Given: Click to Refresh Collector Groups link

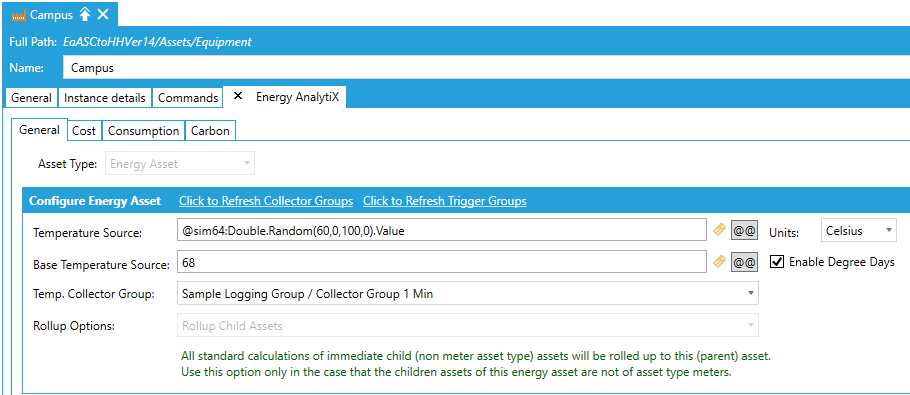Looking at the screenshot, I should pyautogui.click(x=266, y=201).
